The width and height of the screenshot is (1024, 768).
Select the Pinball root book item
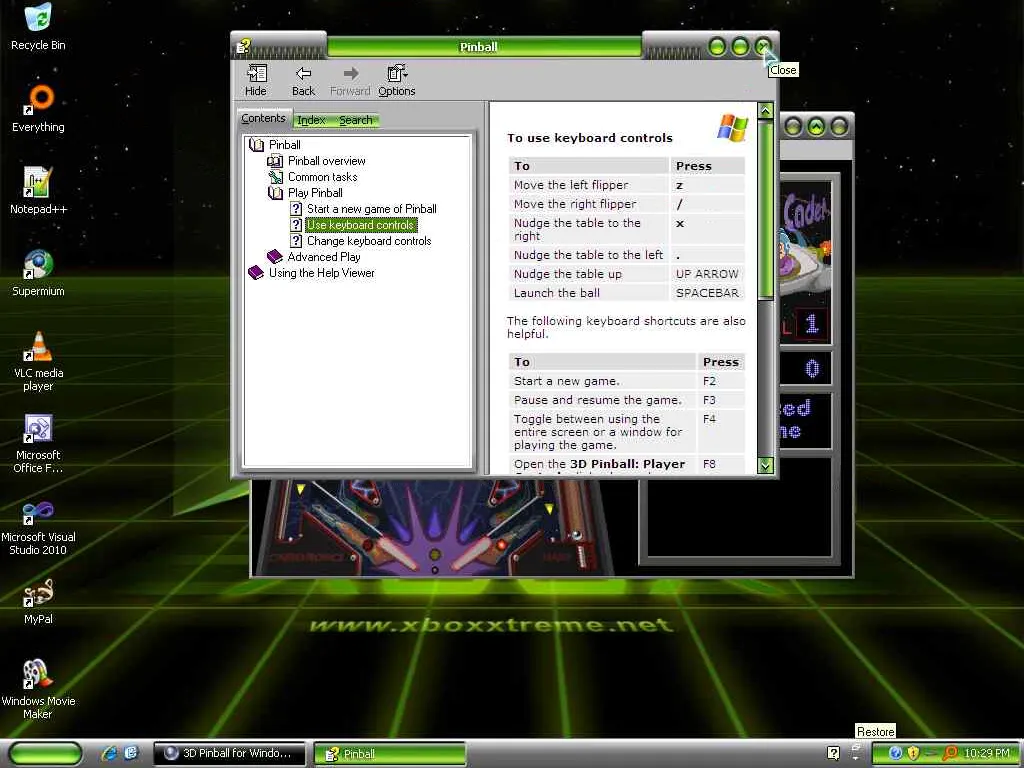[284, 145]
